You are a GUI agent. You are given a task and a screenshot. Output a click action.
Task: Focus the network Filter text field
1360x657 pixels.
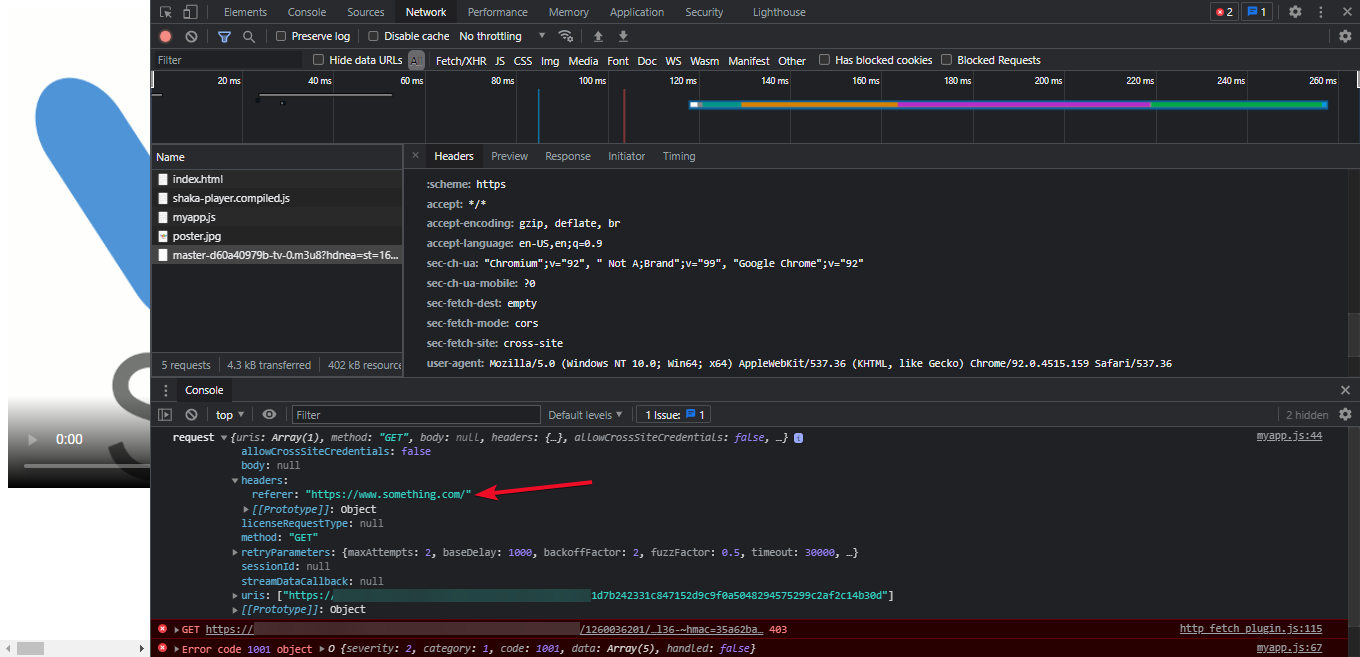coord(228,60)
